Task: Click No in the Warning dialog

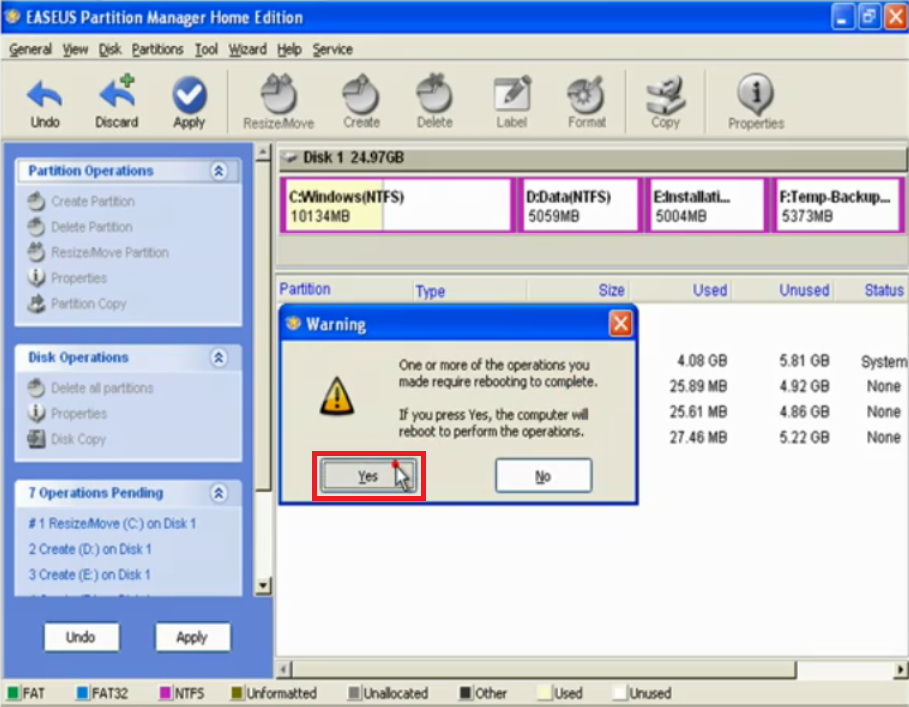Action: 544,476
